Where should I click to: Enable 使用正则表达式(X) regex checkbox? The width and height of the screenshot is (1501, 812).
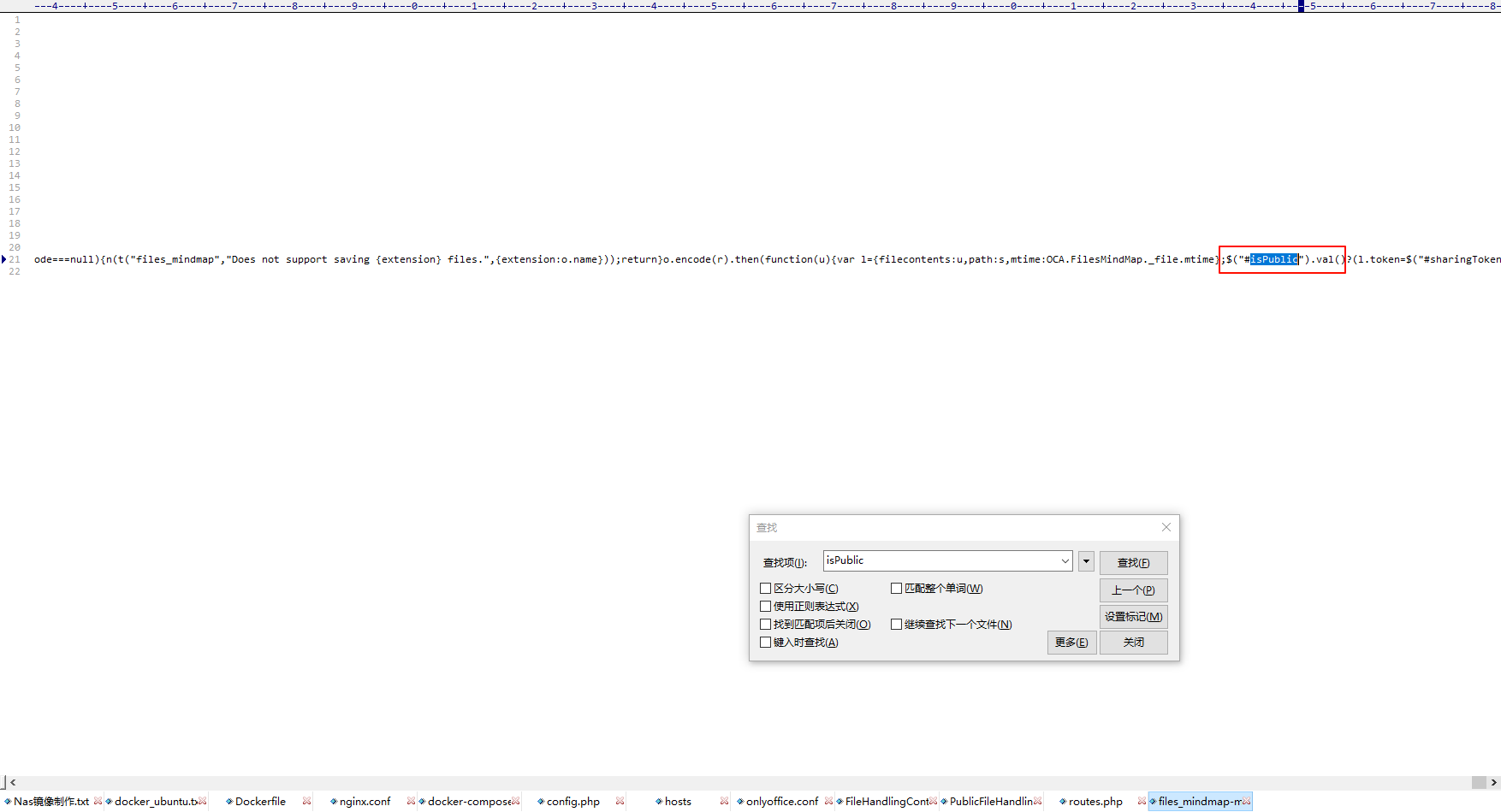point(766,607)
